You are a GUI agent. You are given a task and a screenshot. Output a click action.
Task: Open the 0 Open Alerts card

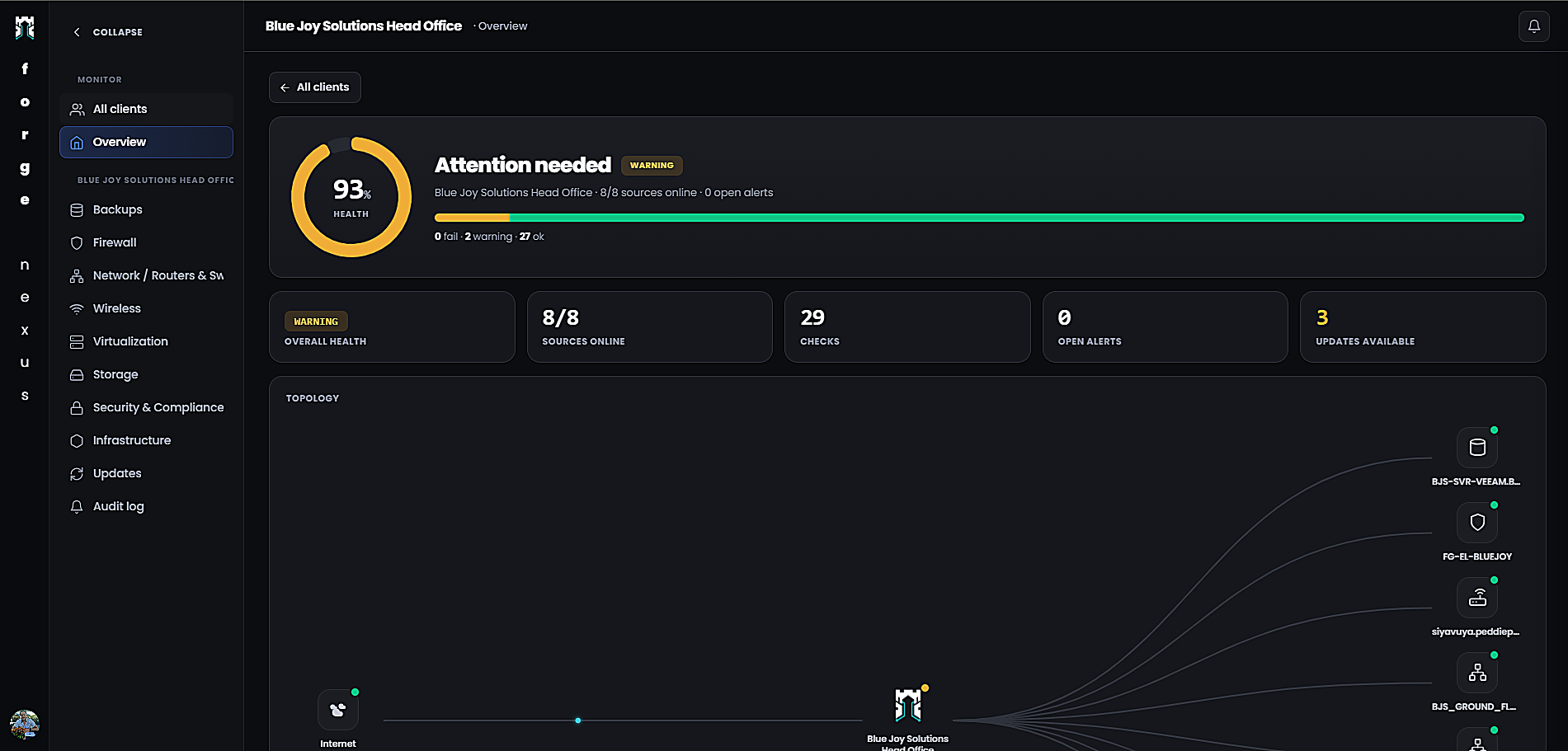[1165, 327]
